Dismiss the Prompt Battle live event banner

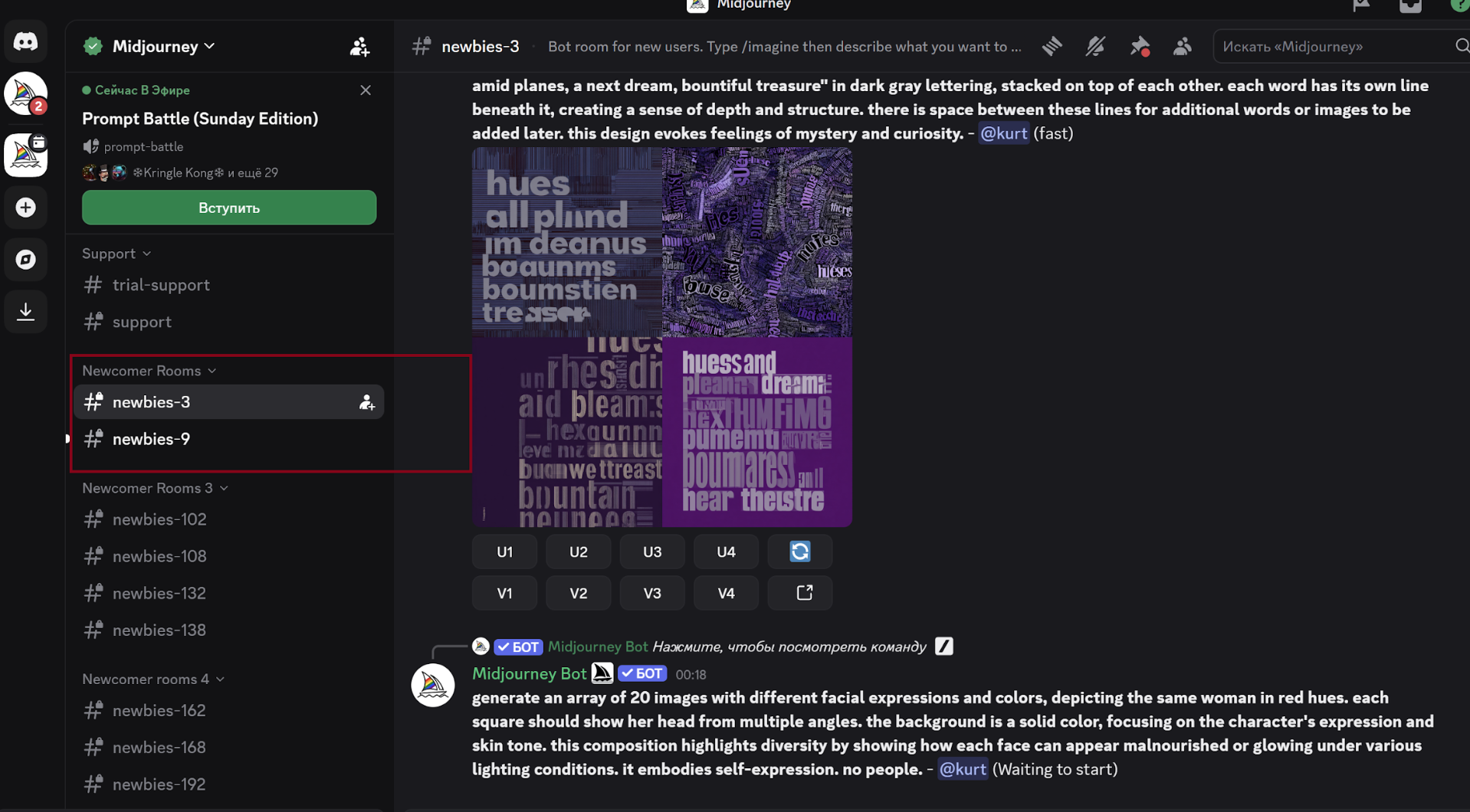click(x=366, y=90)
